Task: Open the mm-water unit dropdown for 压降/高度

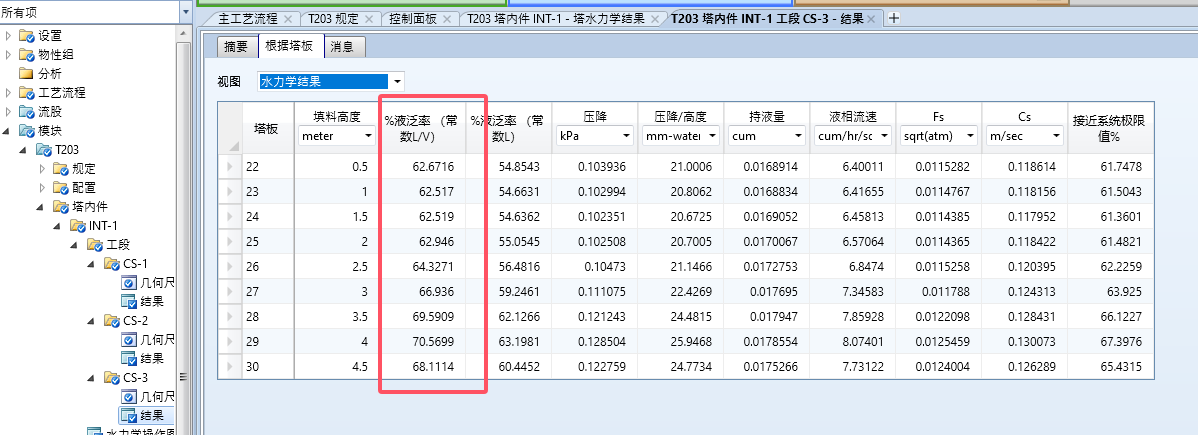Action: pyautogui.click(x=713, y=136)
